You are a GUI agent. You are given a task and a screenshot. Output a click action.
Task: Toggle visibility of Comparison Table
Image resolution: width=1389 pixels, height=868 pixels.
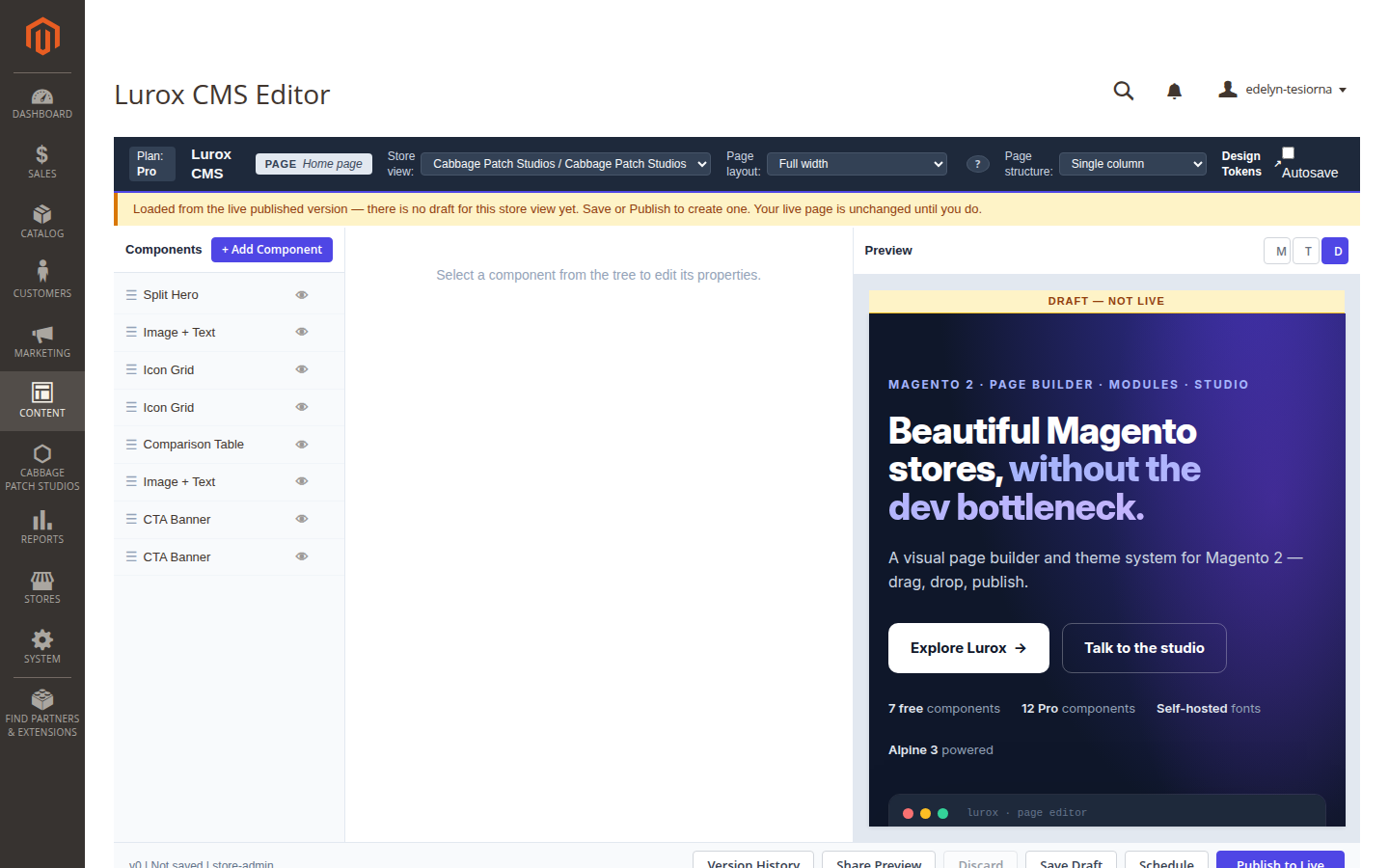point(302,445)
